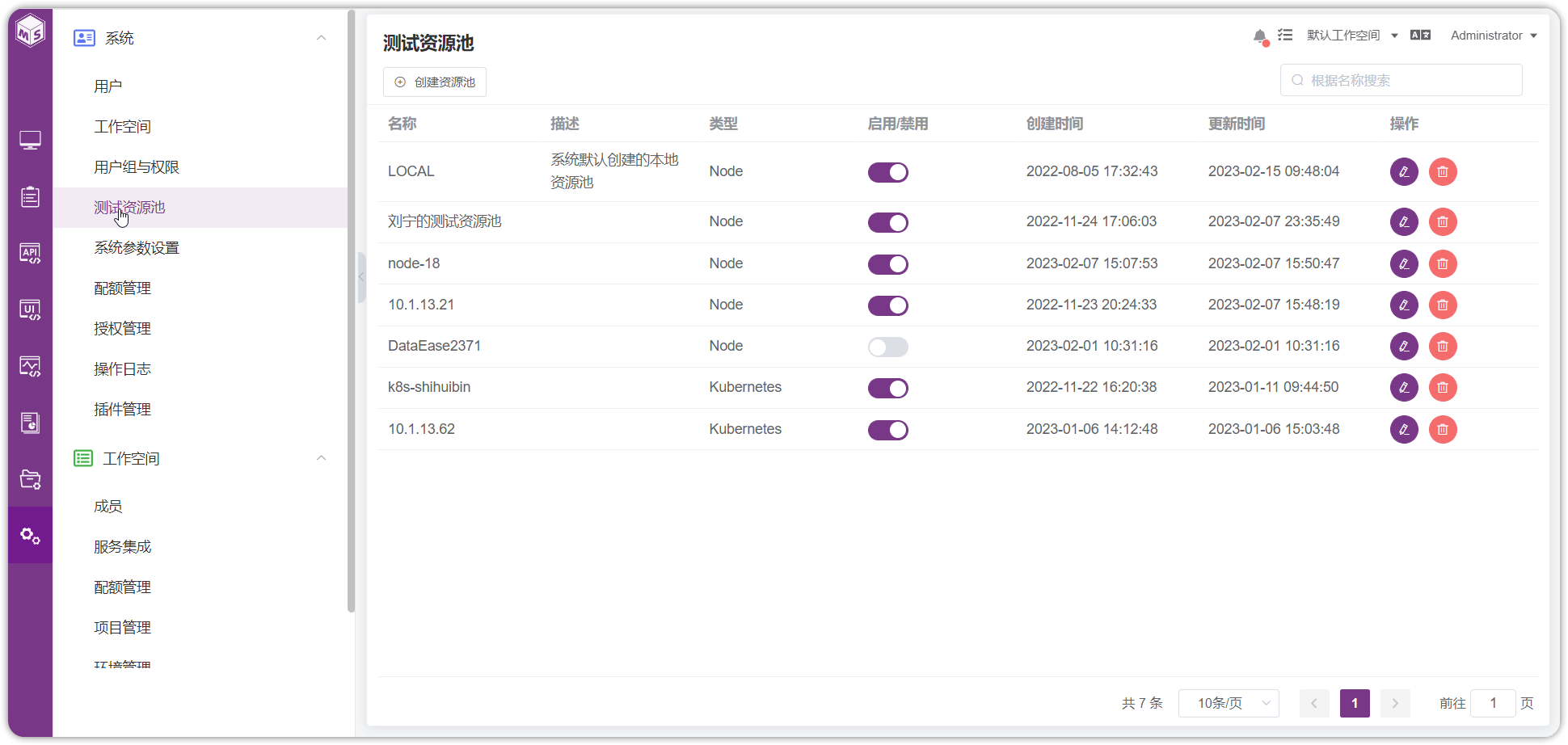Open the API testing sidebar icon

[31, 254]
